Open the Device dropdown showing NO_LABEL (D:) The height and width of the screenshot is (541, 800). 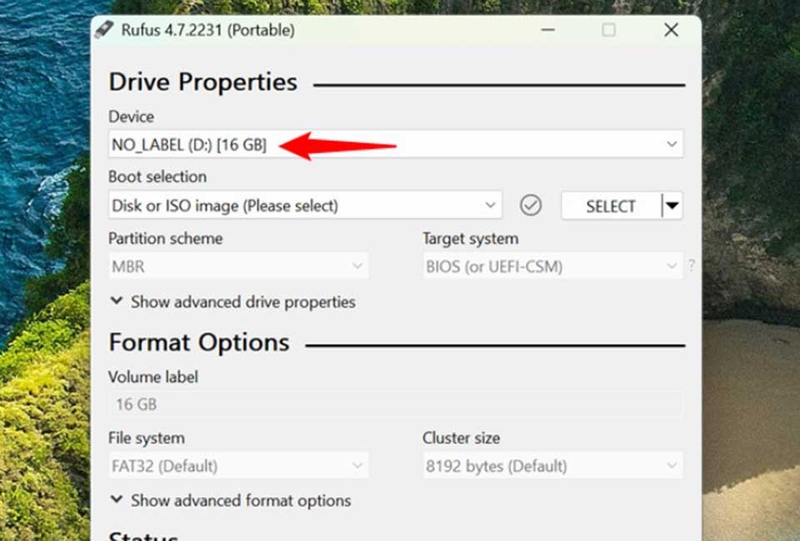(x=395, y=144)
